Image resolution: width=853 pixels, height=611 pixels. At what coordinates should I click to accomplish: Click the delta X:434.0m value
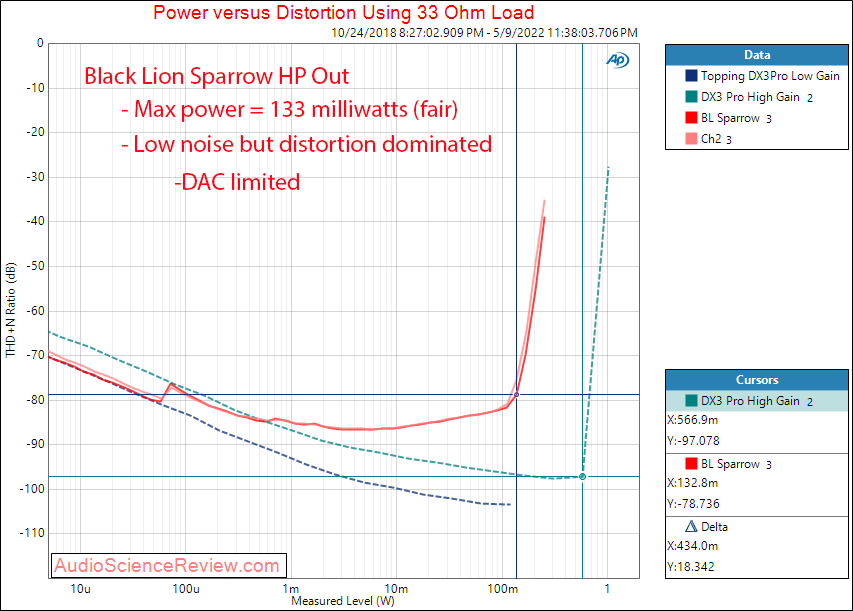point(693,546)
